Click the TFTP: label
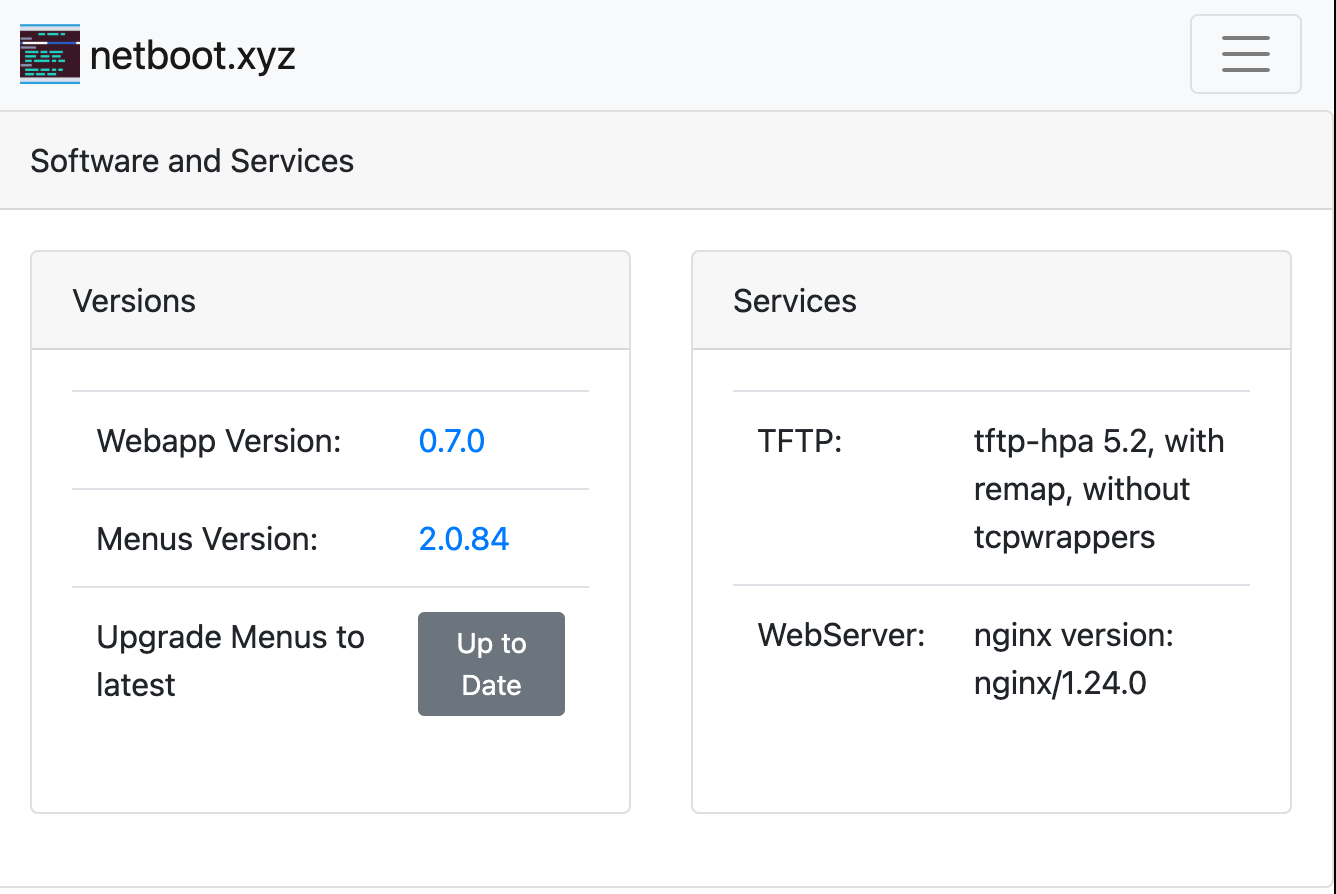The image size is (1336, 894). pyautogui.click(x=800, y=441)
